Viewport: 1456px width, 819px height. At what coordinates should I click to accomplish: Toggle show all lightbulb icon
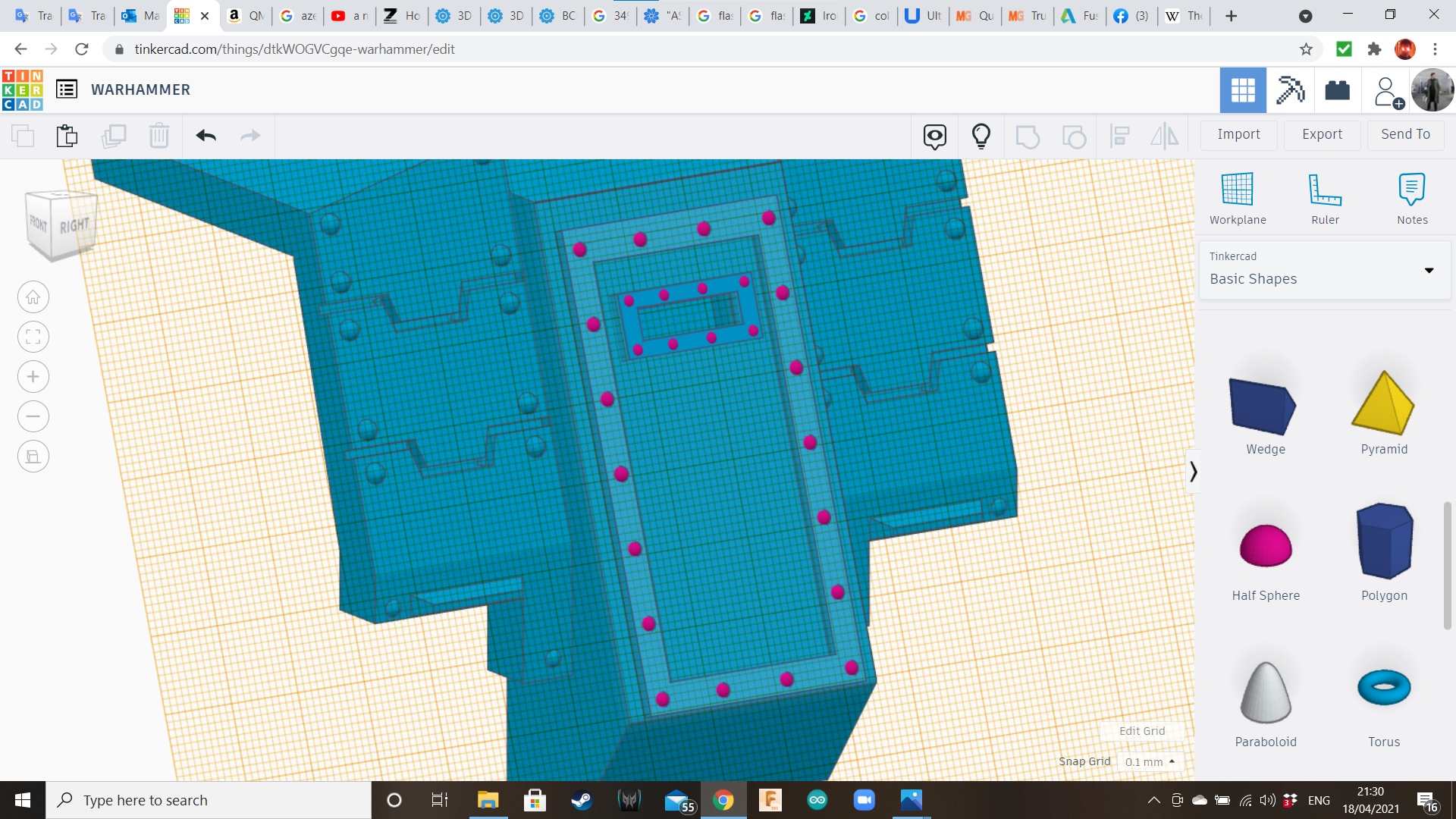click(x=981, y=136)
